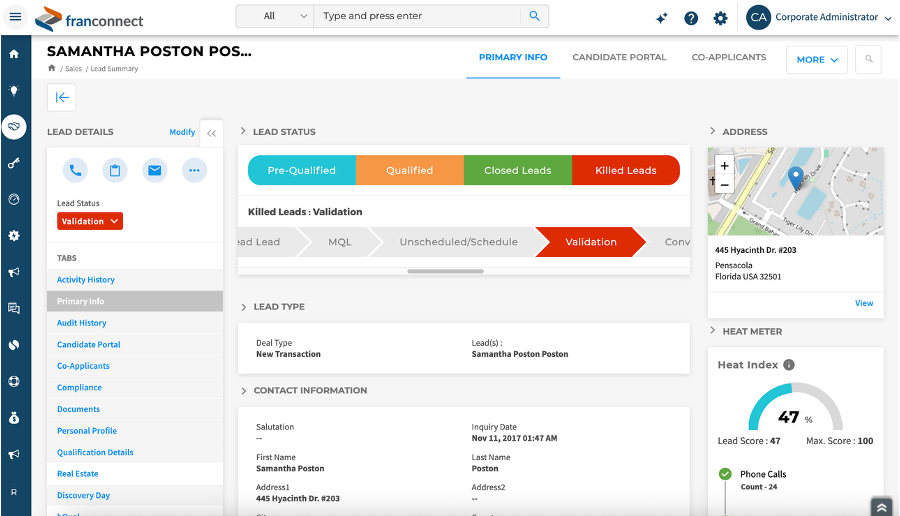Screen dimensions: 900x516
Task: Select the Killed Leads stage button
Action: [625, 170]
